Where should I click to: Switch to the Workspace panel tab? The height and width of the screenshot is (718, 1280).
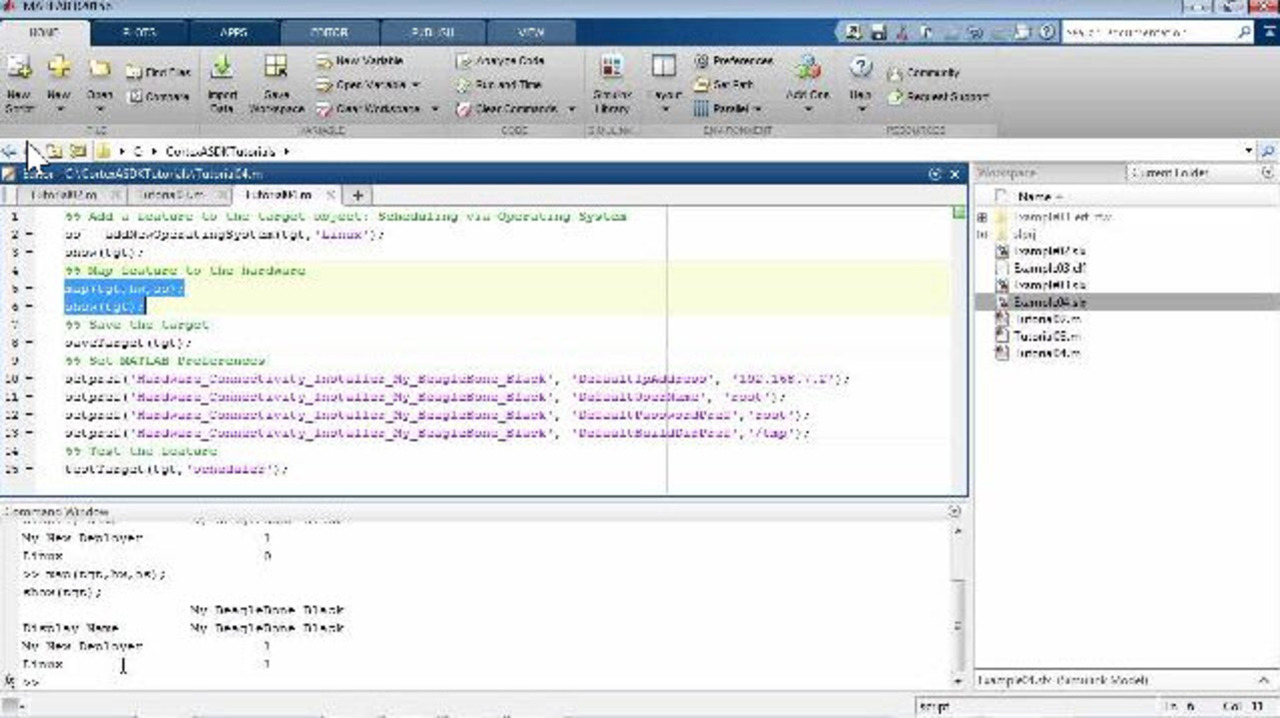pyautogui.click(x=1008, y=173)
